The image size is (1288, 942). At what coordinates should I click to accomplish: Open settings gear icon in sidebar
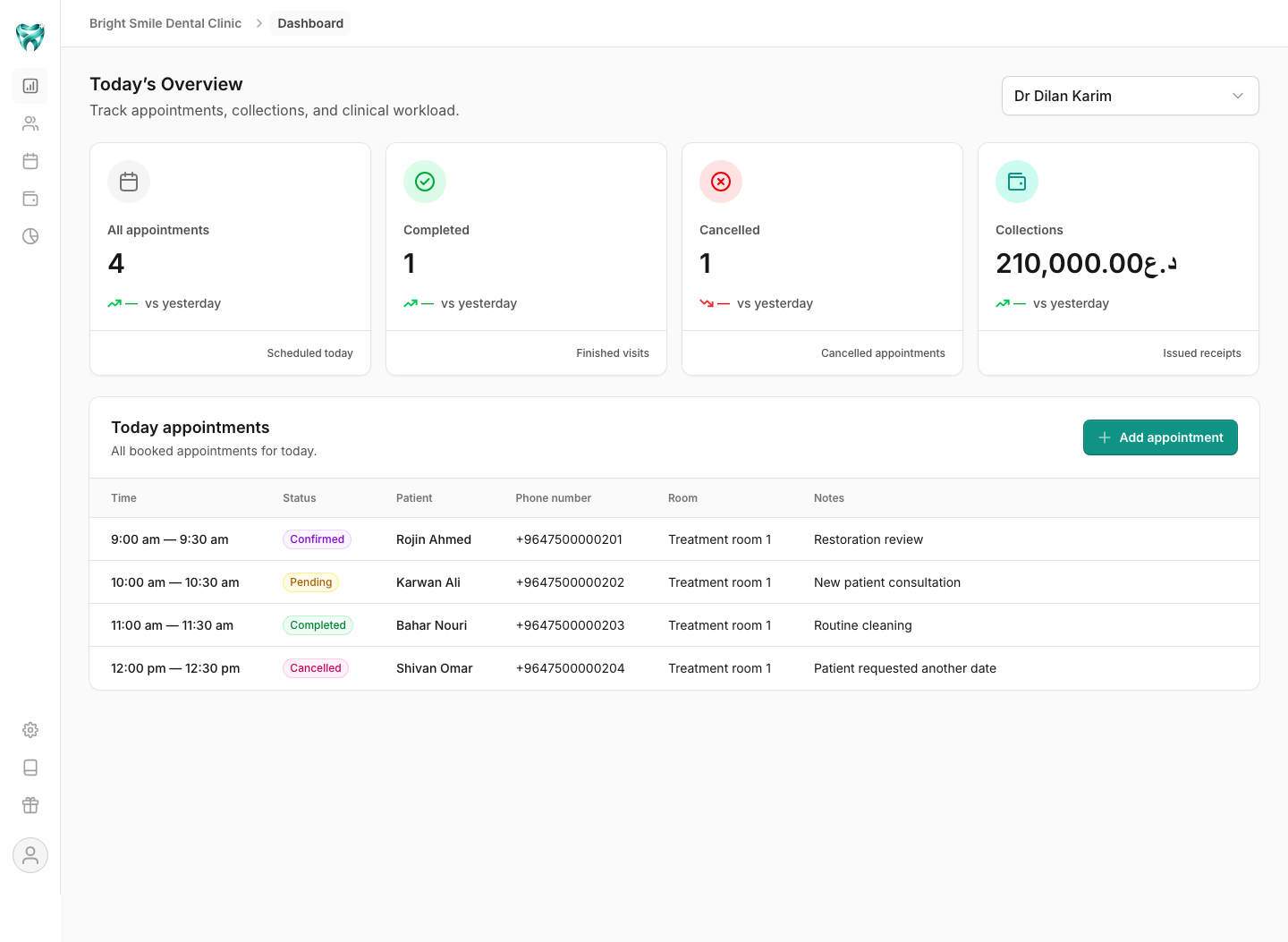[x=30, y=730]
